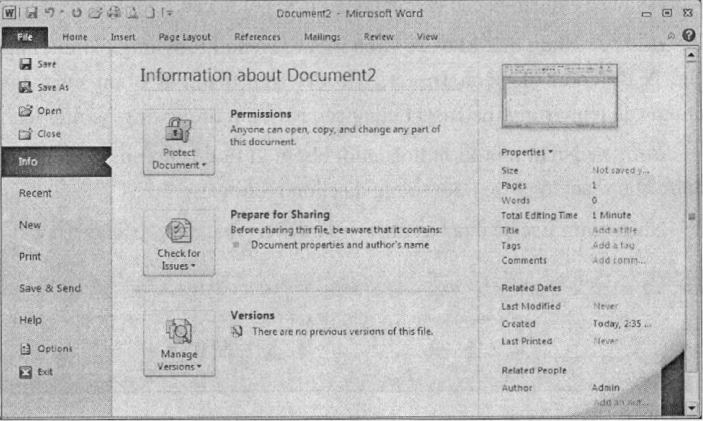Viewport: 703px width, 421px height.
Task: Click the Words value '0'
Action: tap(594, 200)
